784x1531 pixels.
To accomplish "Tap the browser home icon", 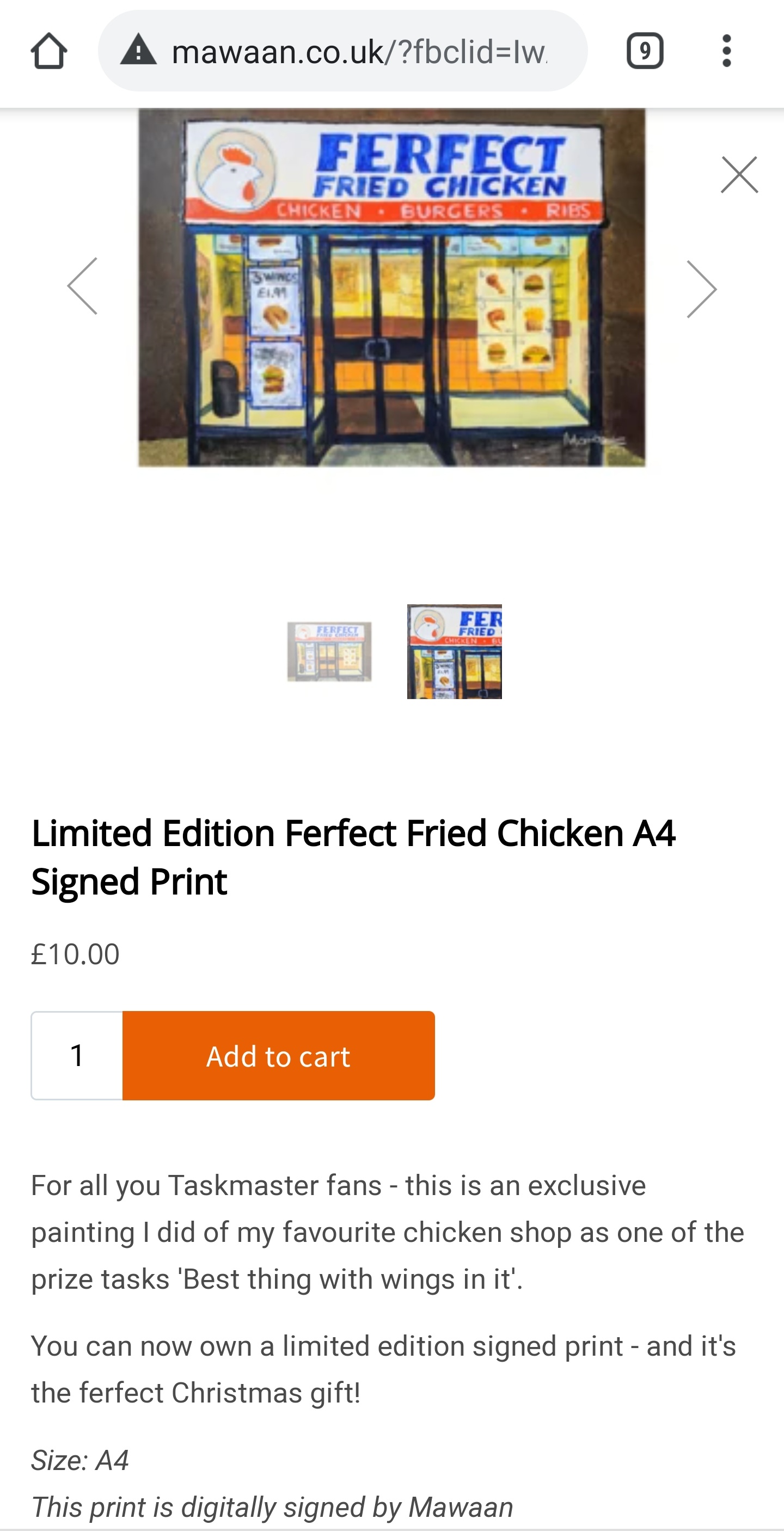I will tap(49, 51).
